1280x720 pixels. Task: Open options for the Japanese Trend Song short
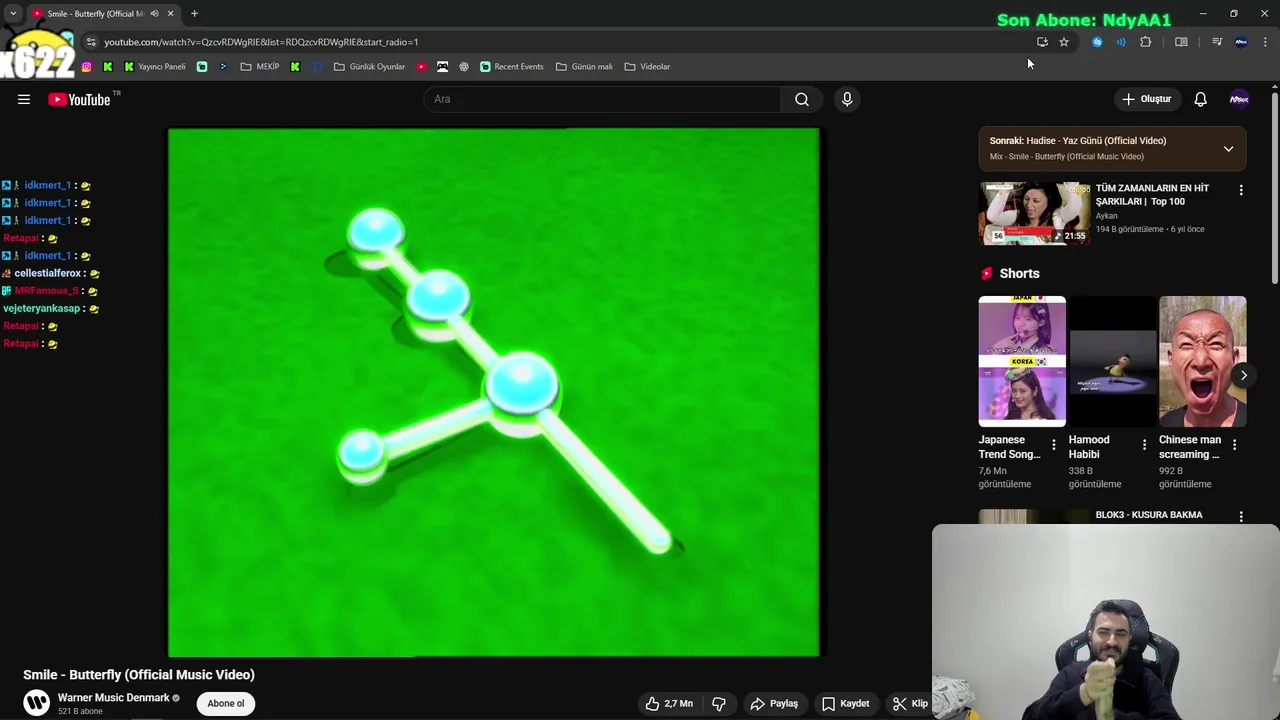[x=1053, y=445]
